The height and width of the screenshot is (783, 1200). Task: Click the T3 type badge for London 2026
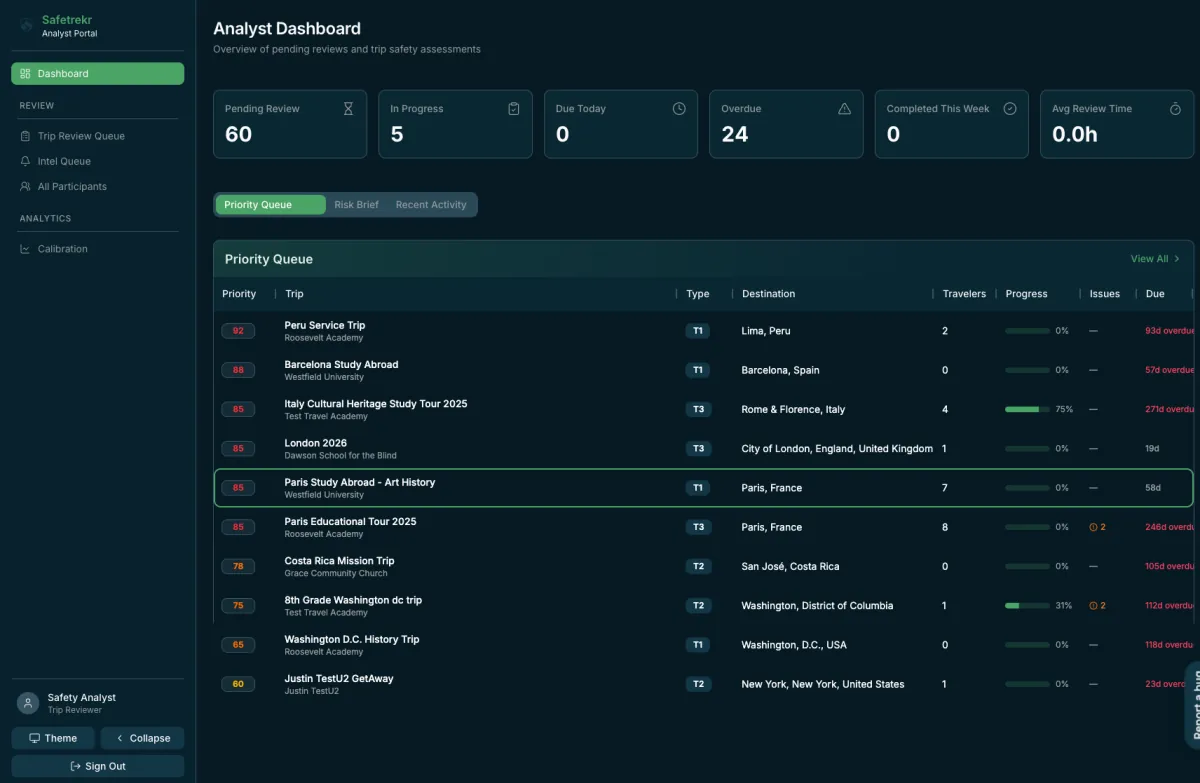[x=698, y=449]
